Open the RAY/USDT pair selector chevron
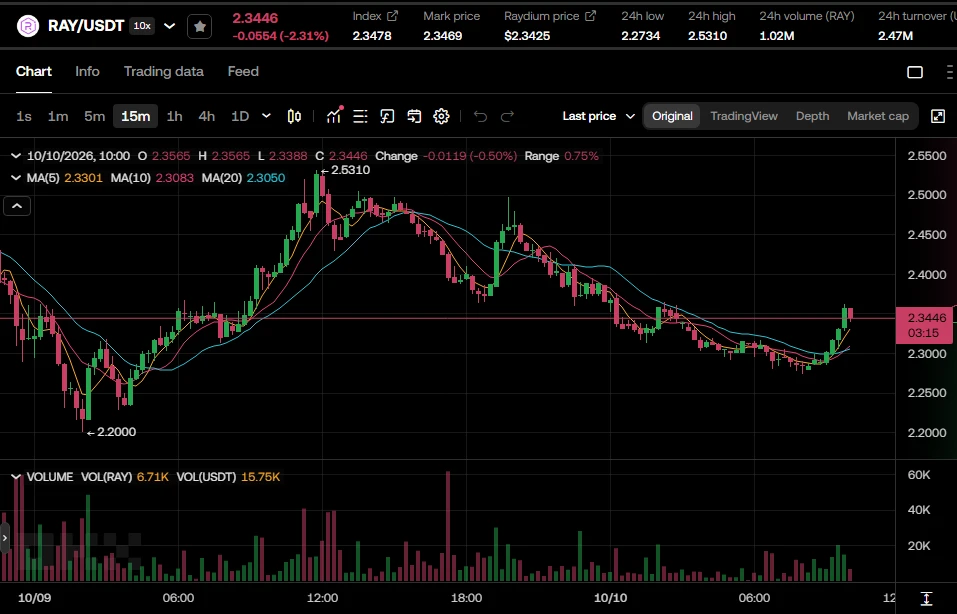 (170, 26)
